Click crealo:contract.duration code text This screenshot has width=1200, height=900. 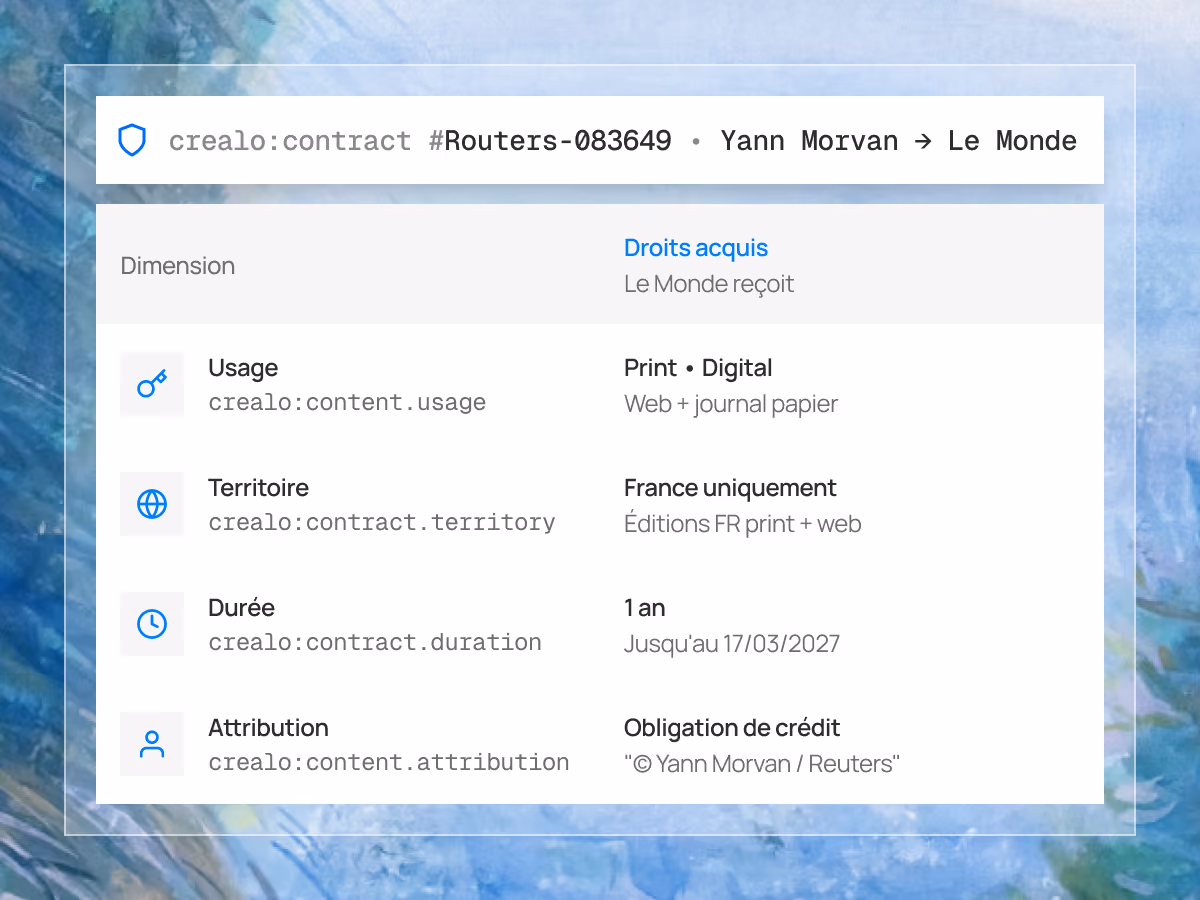(x=375, y=643)
